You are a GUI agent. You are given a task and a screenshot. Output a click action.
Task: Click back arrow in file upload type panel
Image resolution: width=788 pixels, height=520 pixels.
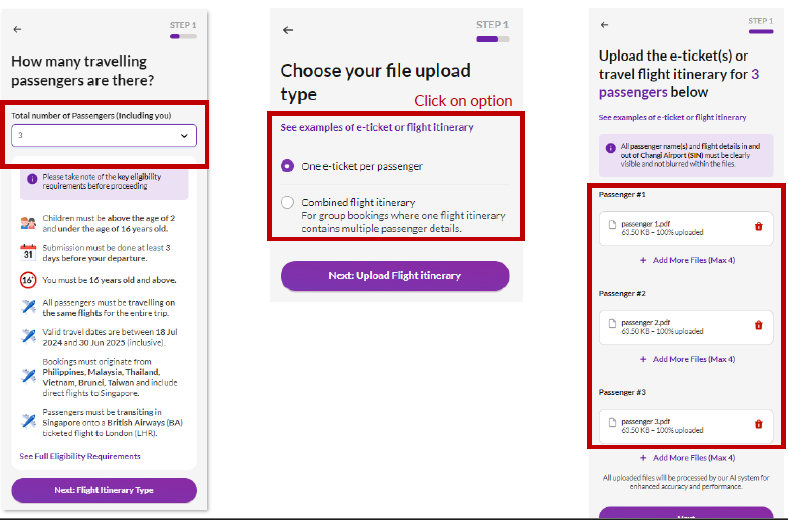click(x=288, y=30)
